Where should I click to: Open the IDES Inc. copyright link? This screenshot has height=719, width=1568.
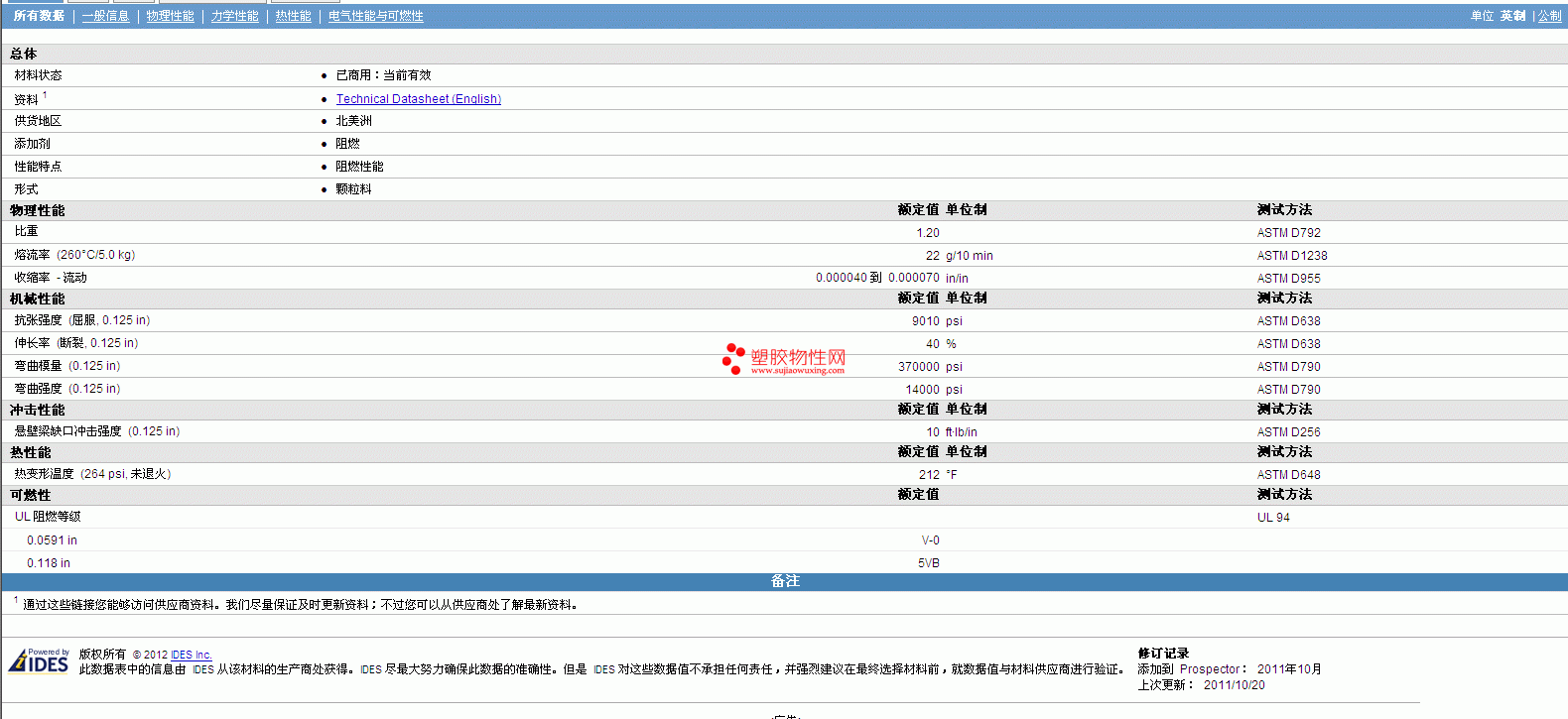click(x=191, y=655)
